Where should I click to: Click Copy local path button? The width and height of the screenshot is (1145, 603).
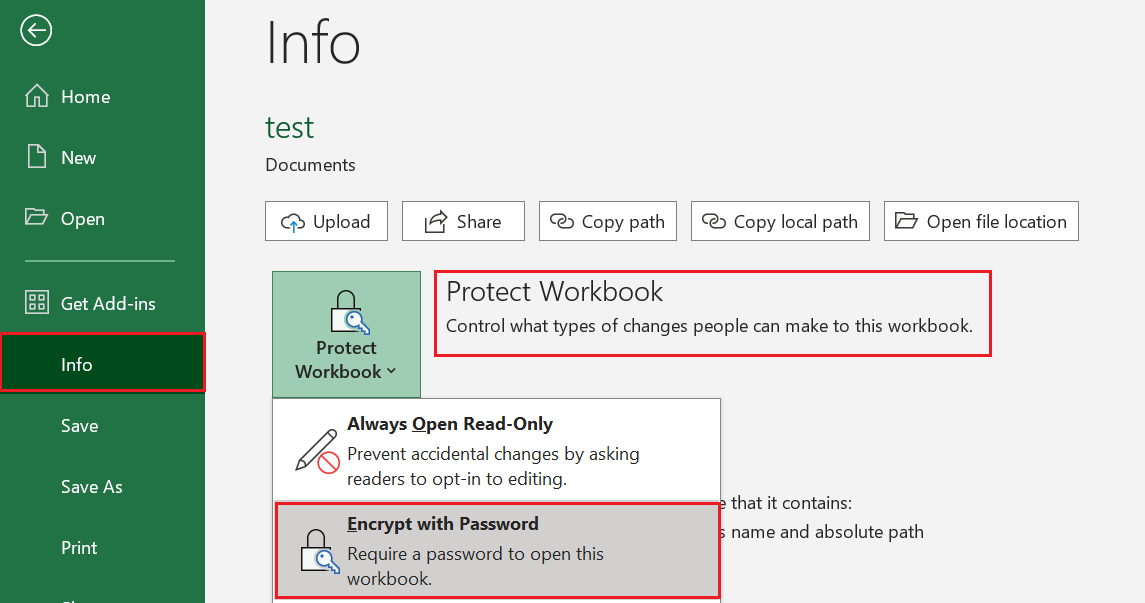pos(780,221)
